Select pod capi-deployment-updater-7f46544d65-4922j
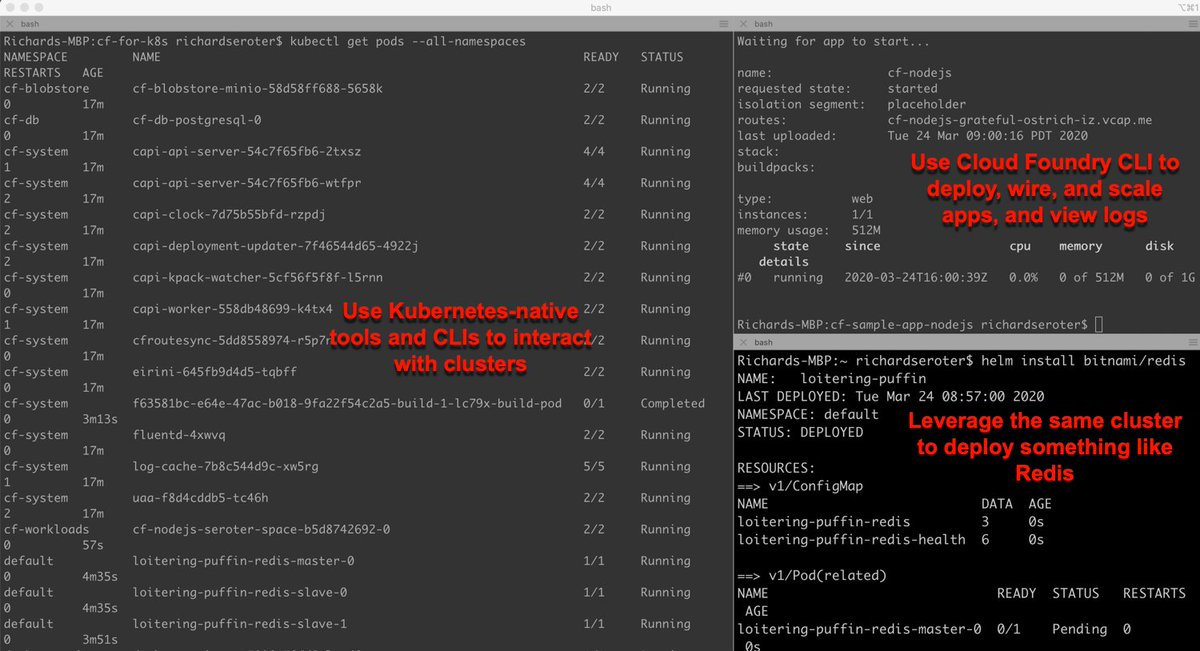Viewport: 1200px width, 651px height. 275,246
